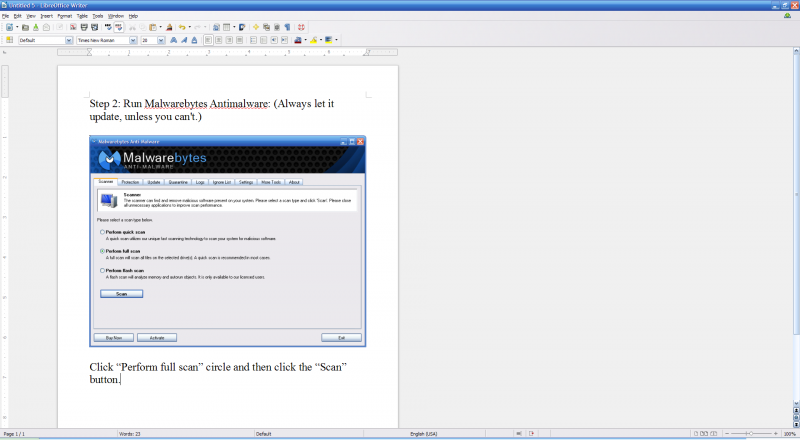Select the 'Perform full scan' radio button
This screenshot has width=800, height=440.
point(102,250)
